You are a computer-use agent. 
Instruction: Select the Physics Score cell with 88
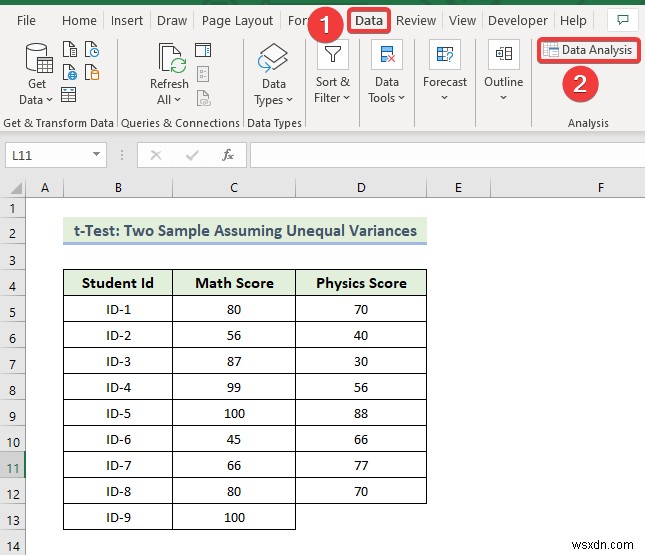pyautogui.click(x=361, y=413)
